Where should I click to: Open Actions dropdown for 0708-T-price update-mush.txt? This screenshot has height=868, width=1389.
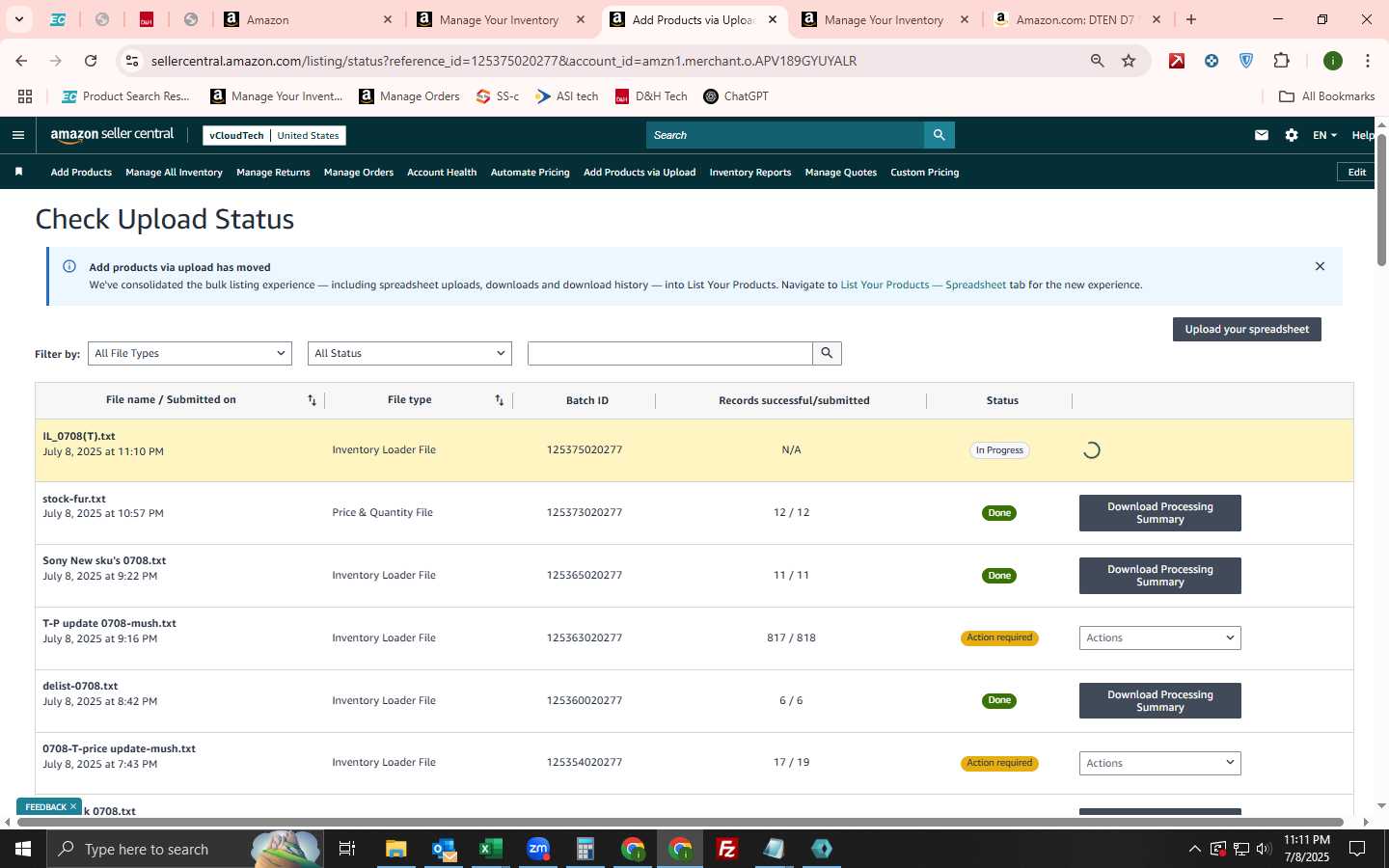click(1159, 763)
